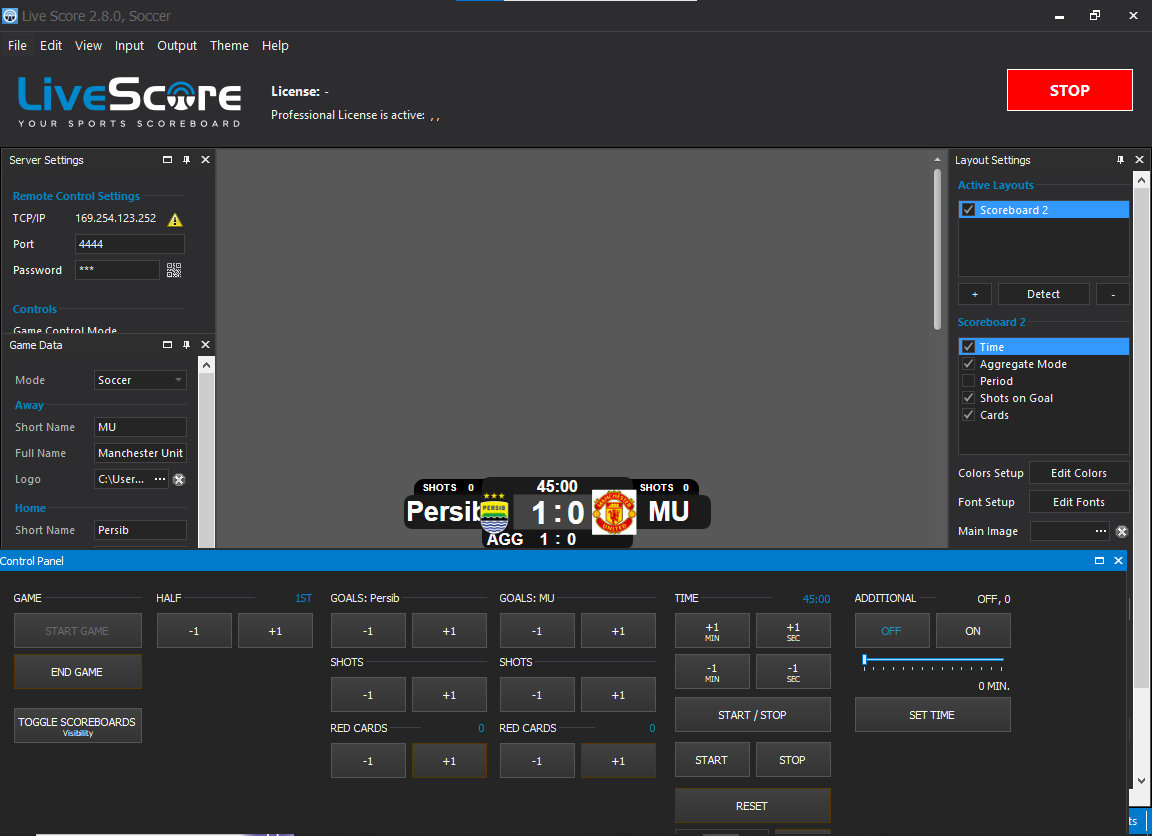Open Edit Fonts
Viewport: 1152px width, 836px height.
(x=1079, y=502)
